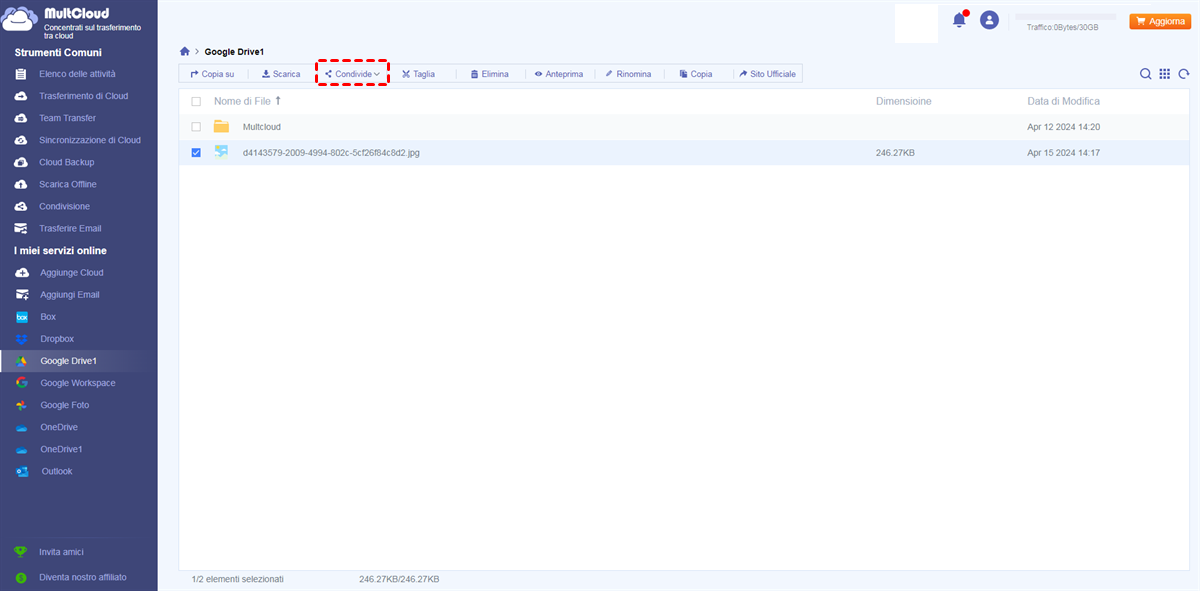1200x591 pixels.
Task: Click the Box service icon
Action: coord(21,317)
